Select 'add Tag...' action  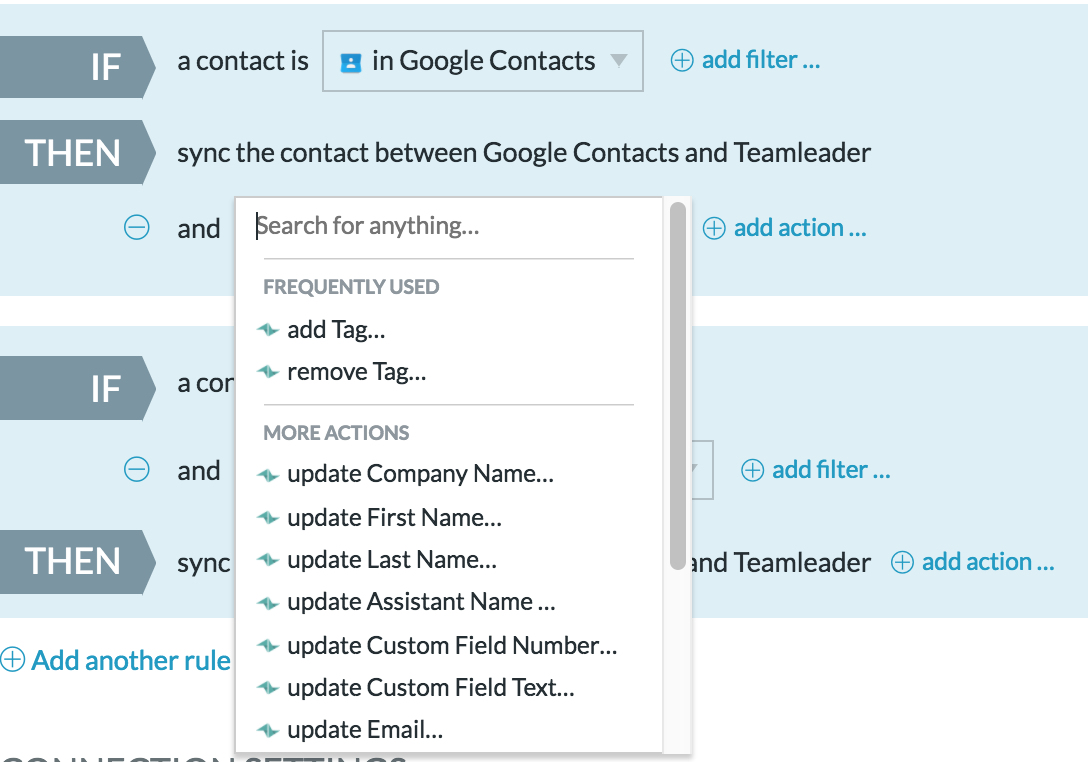336,330
